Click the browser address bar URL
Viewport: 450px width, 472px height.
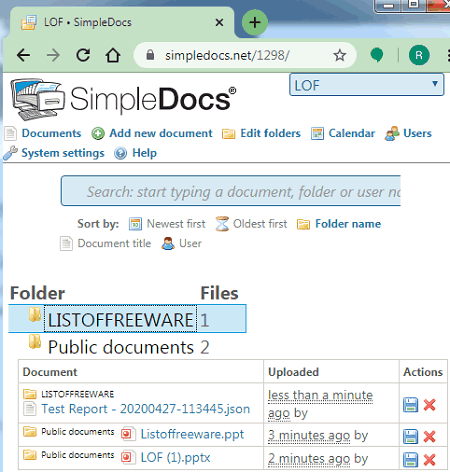coord(227,55)
